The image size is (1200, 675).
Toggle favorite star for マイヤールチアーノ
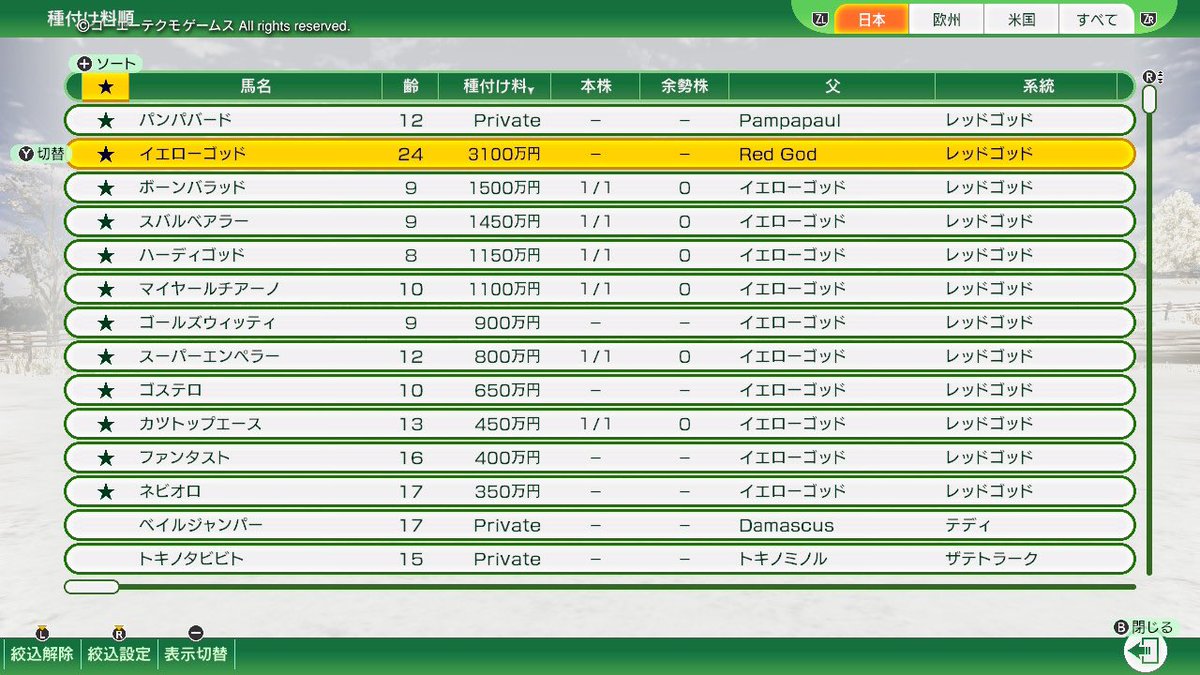point(105,289)
